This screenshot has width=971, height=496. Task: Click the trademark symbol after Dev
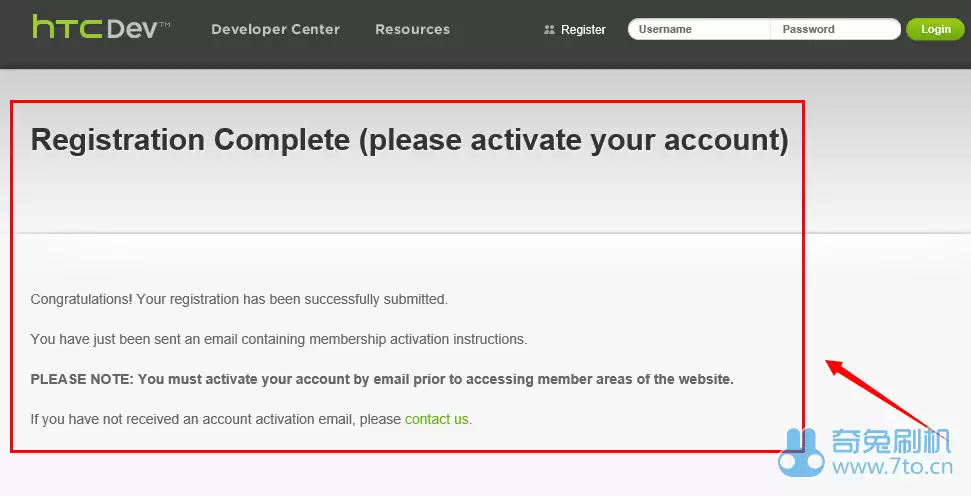tap(164, 20)
